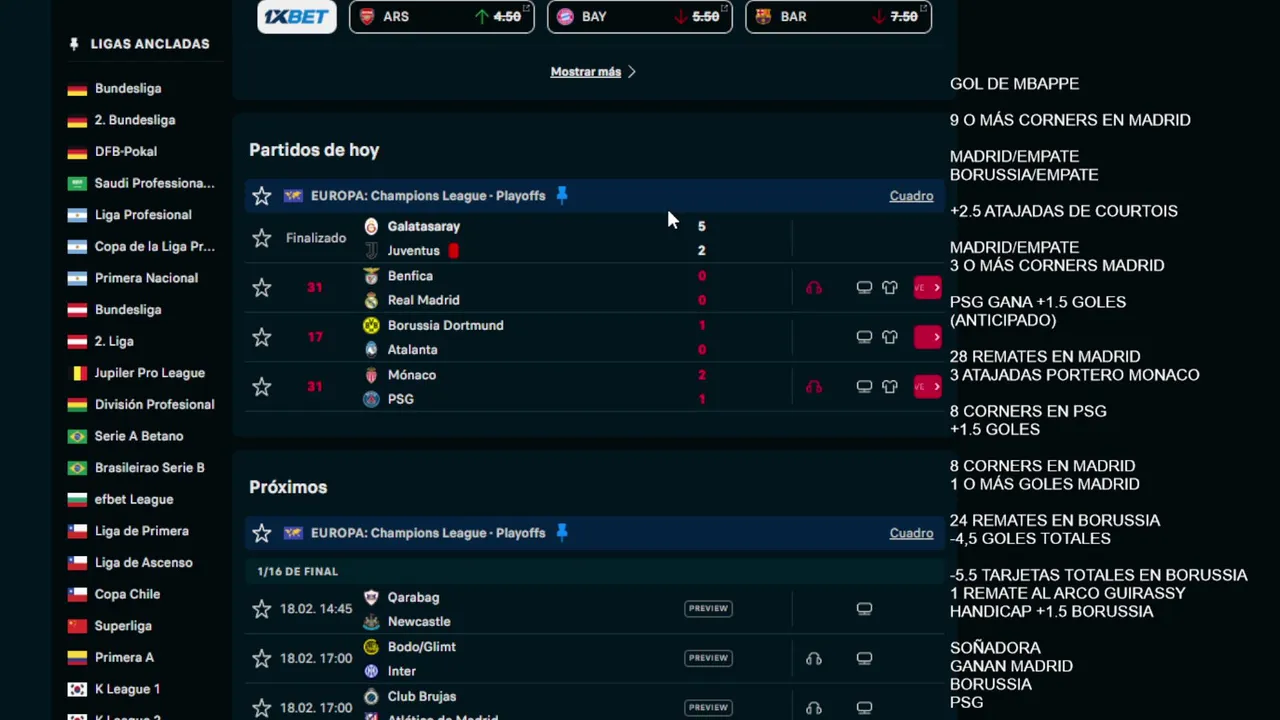Screen dimensions: 1280x720
Task: Click the 1XBET logo
Action: (x=297, y=17)
